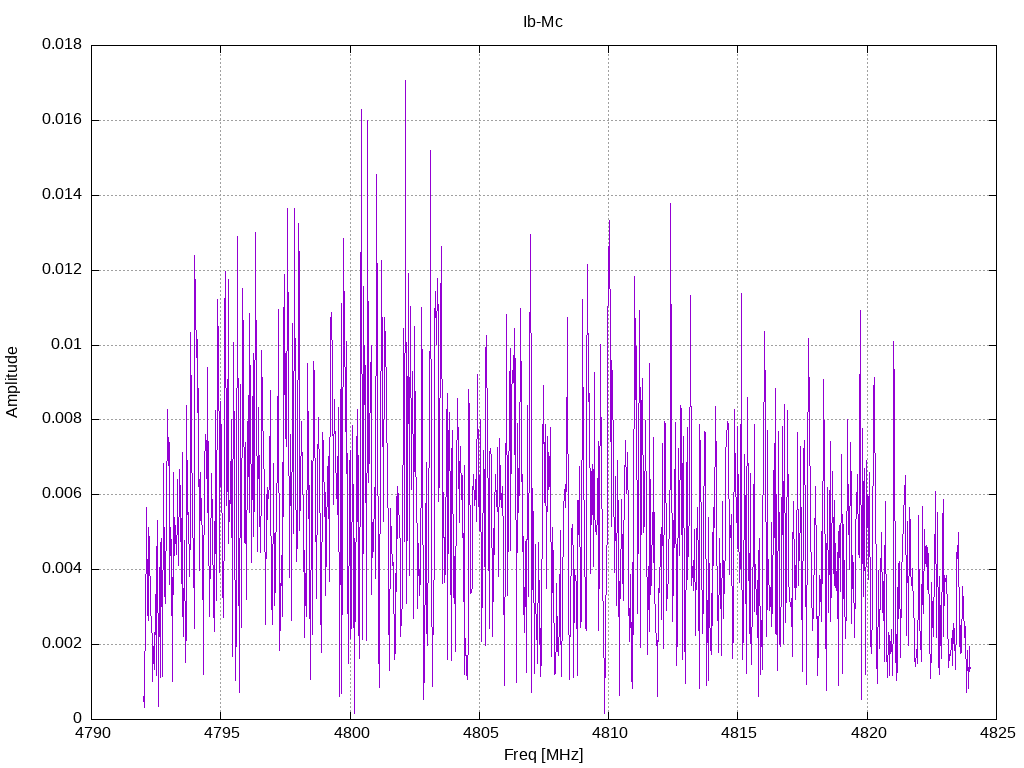Click the 0.01 y-axis tick label

(x=67, y=344)
